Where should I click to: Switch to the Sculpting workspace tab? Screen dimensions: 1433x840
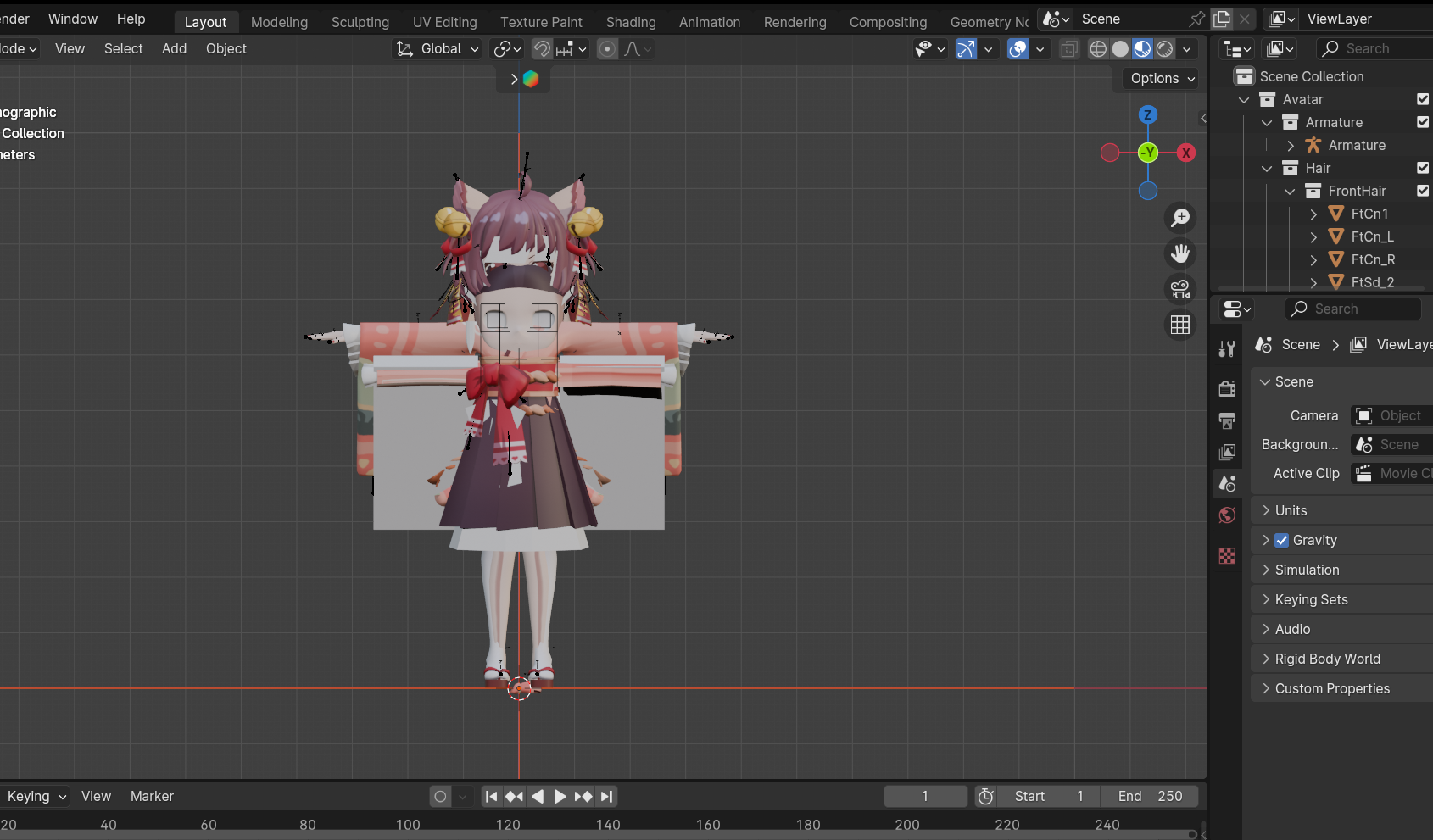[360, 22]
